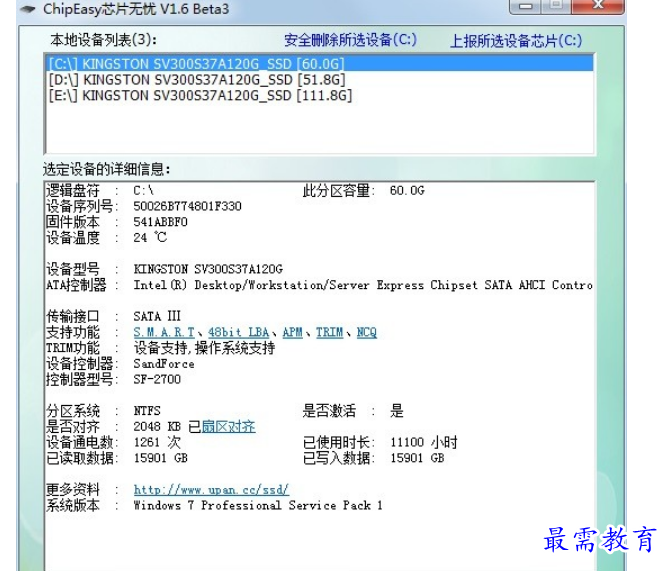Open the NCQ feature link

click(367, 333)
